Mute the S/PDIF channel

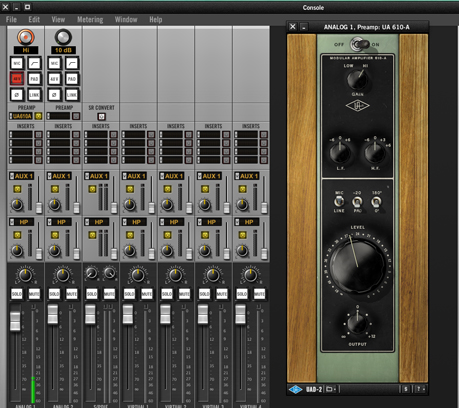(x=109, y=294)
